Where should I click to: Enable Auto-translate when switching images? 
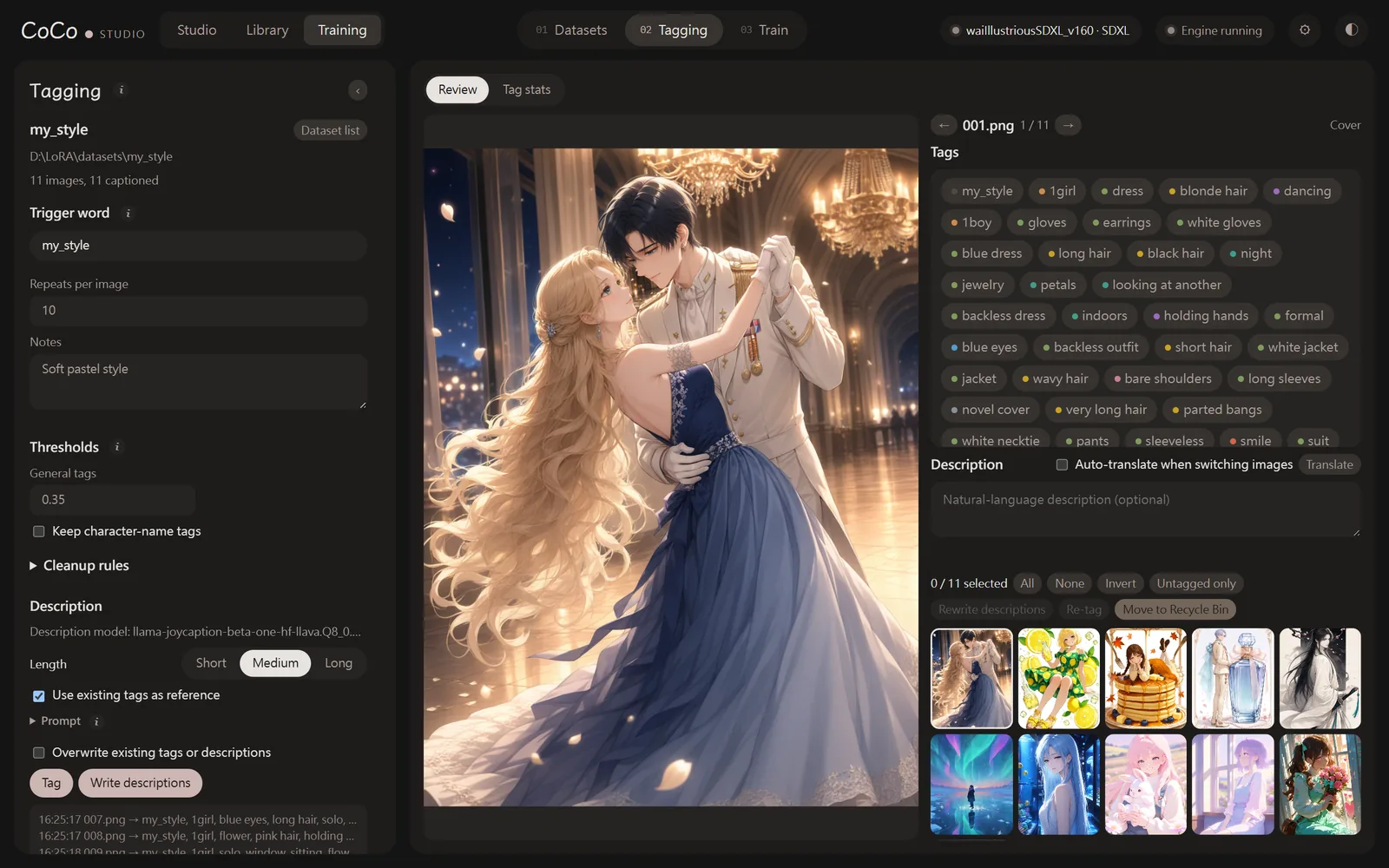pos(1062,464)
